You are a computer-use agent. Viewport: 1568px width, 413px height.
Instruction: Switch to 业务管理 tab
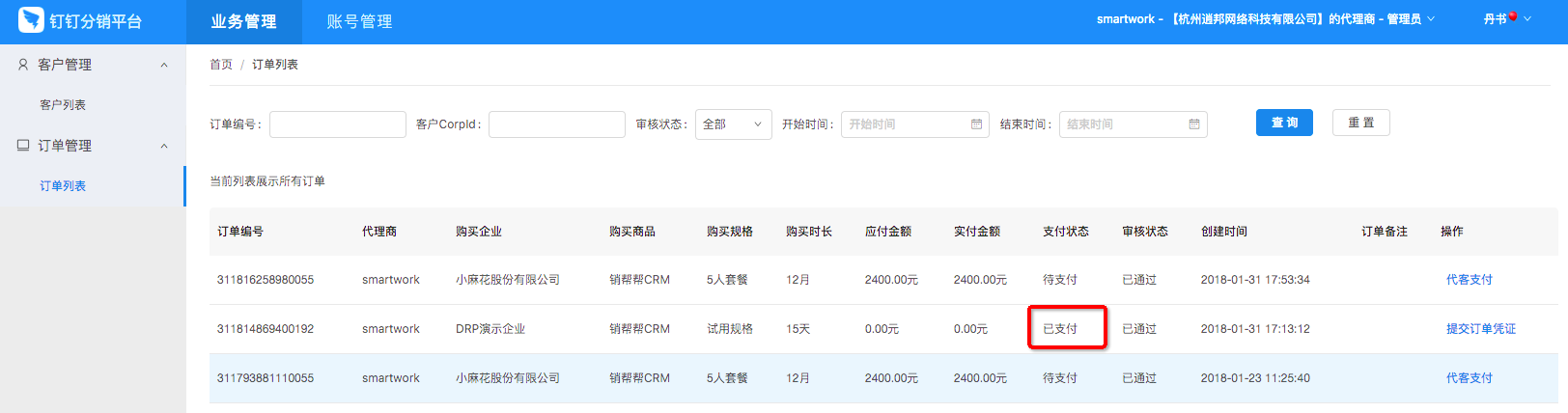(x=244, y=21)
